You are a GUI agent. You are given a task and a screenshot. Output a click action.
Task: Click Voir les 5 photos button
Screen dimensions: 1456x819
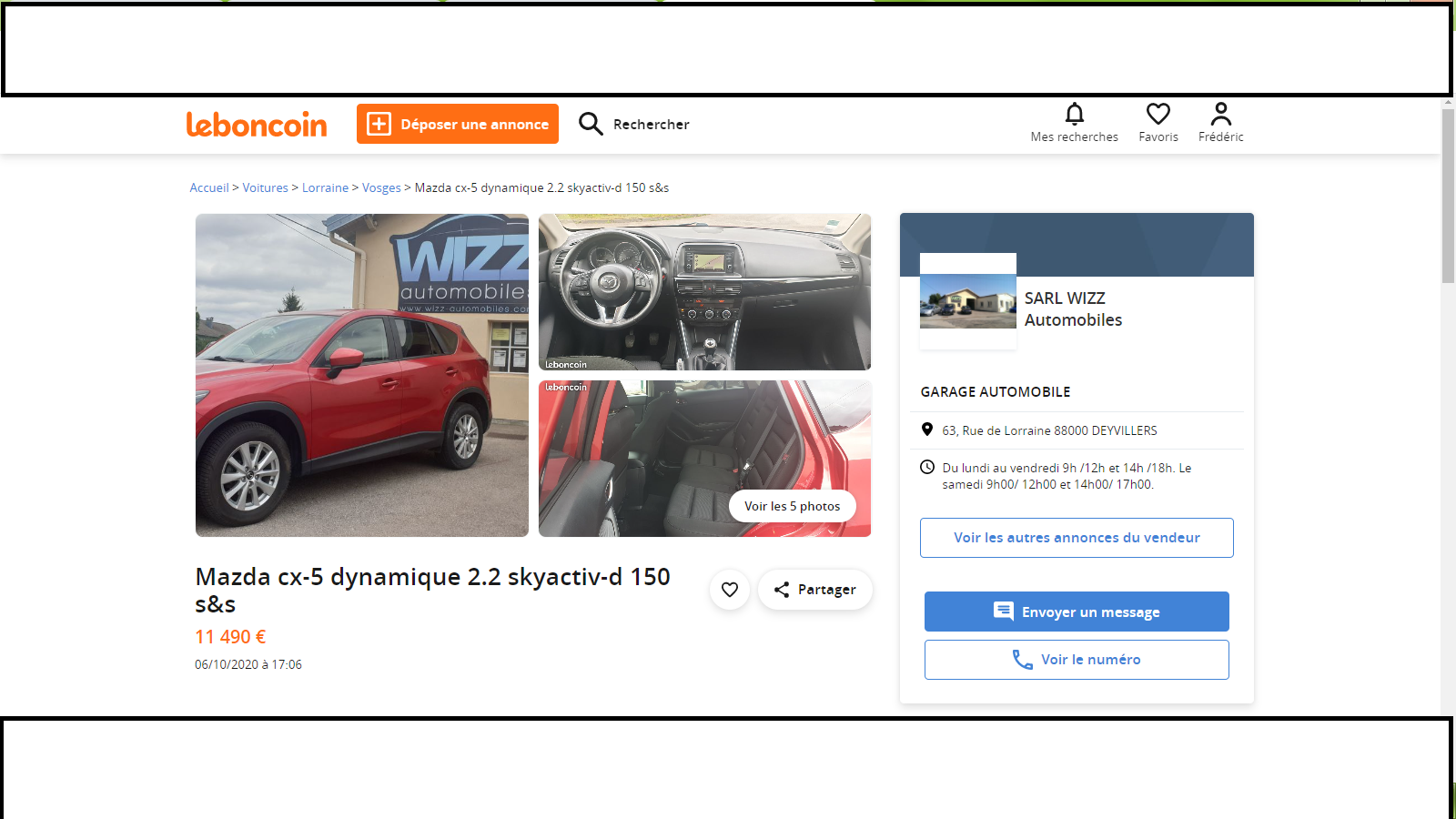(x=793, y=507)
